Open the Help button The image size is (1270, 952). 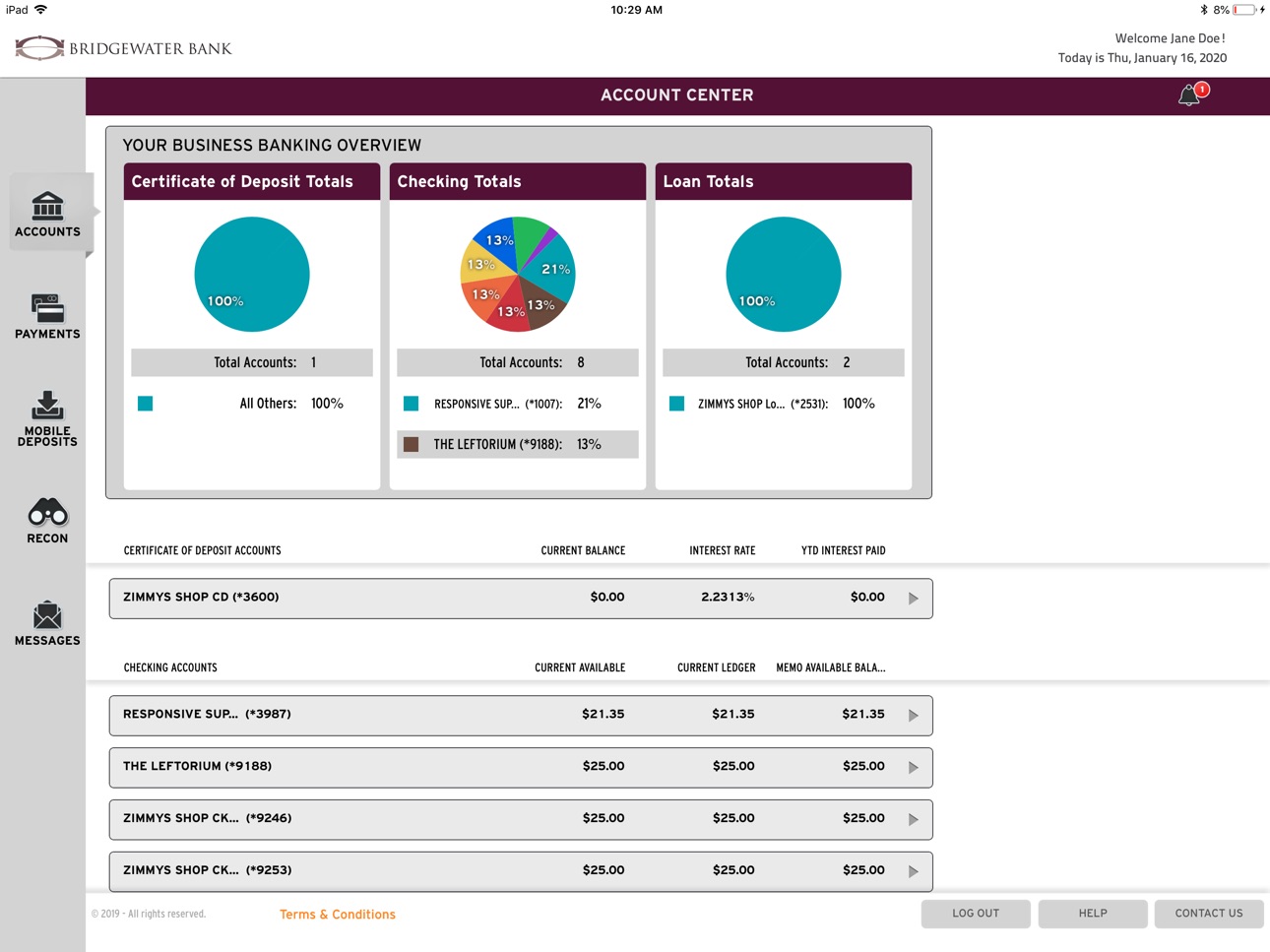[1093, 914]
